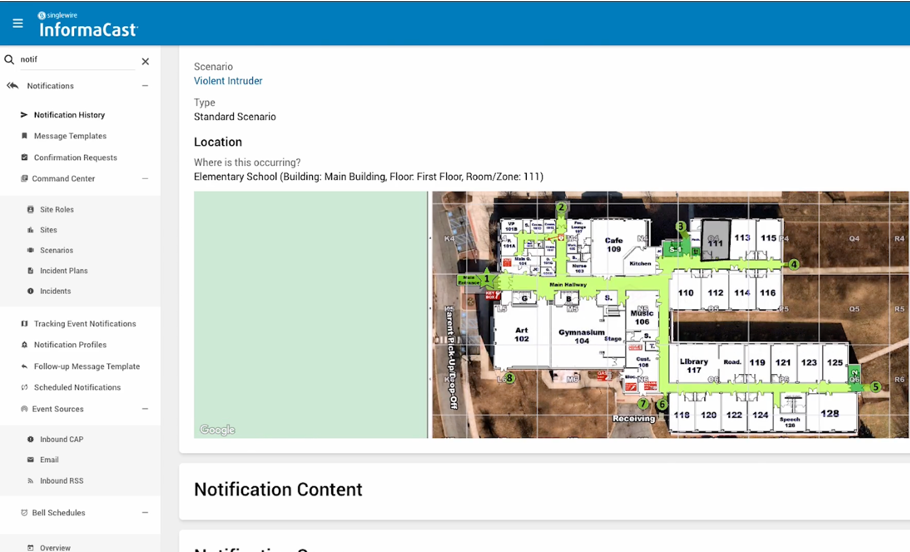Click the Notification Profiles bell icon

24,345
